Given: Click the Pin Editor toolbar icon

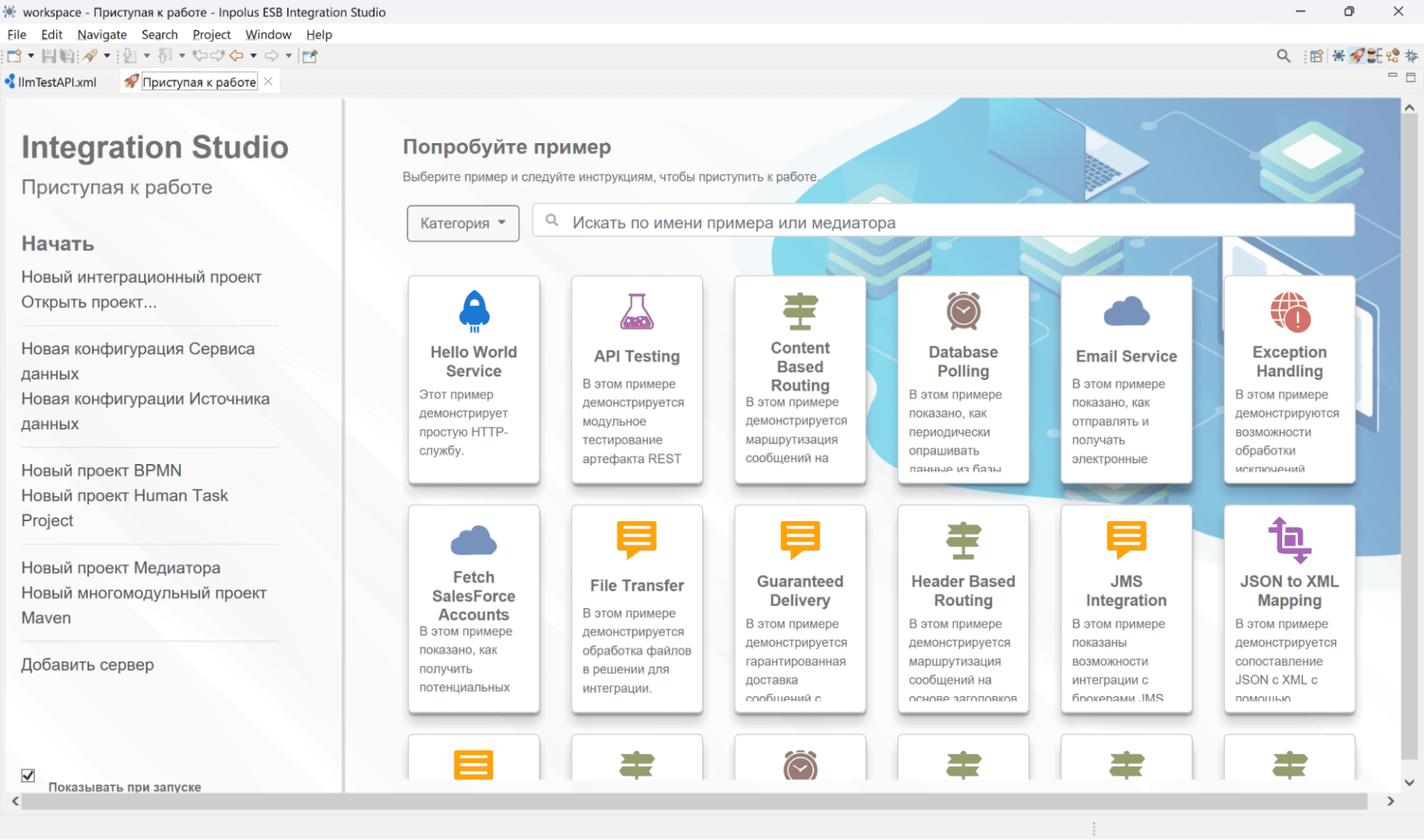Looking at the screenshot, I should click(310, 56).
